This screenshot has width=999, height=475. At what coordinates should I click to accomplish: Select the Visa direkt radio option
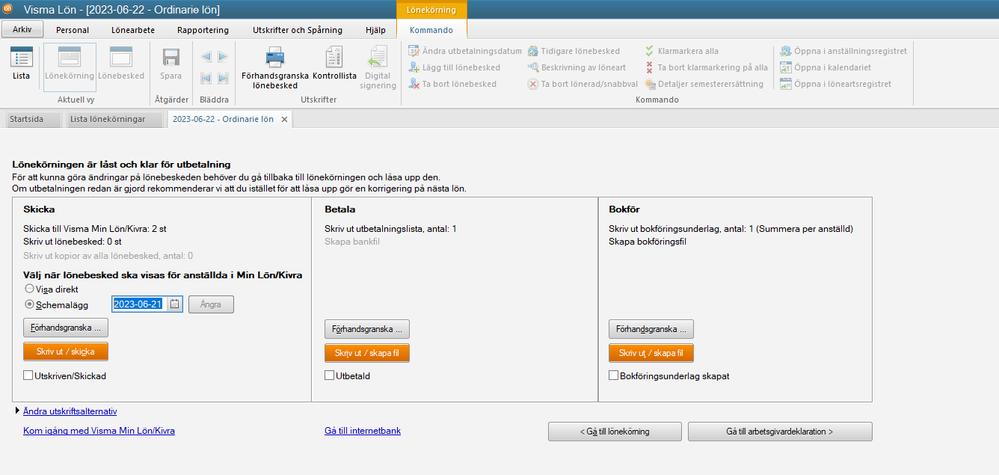pos(29,289)
